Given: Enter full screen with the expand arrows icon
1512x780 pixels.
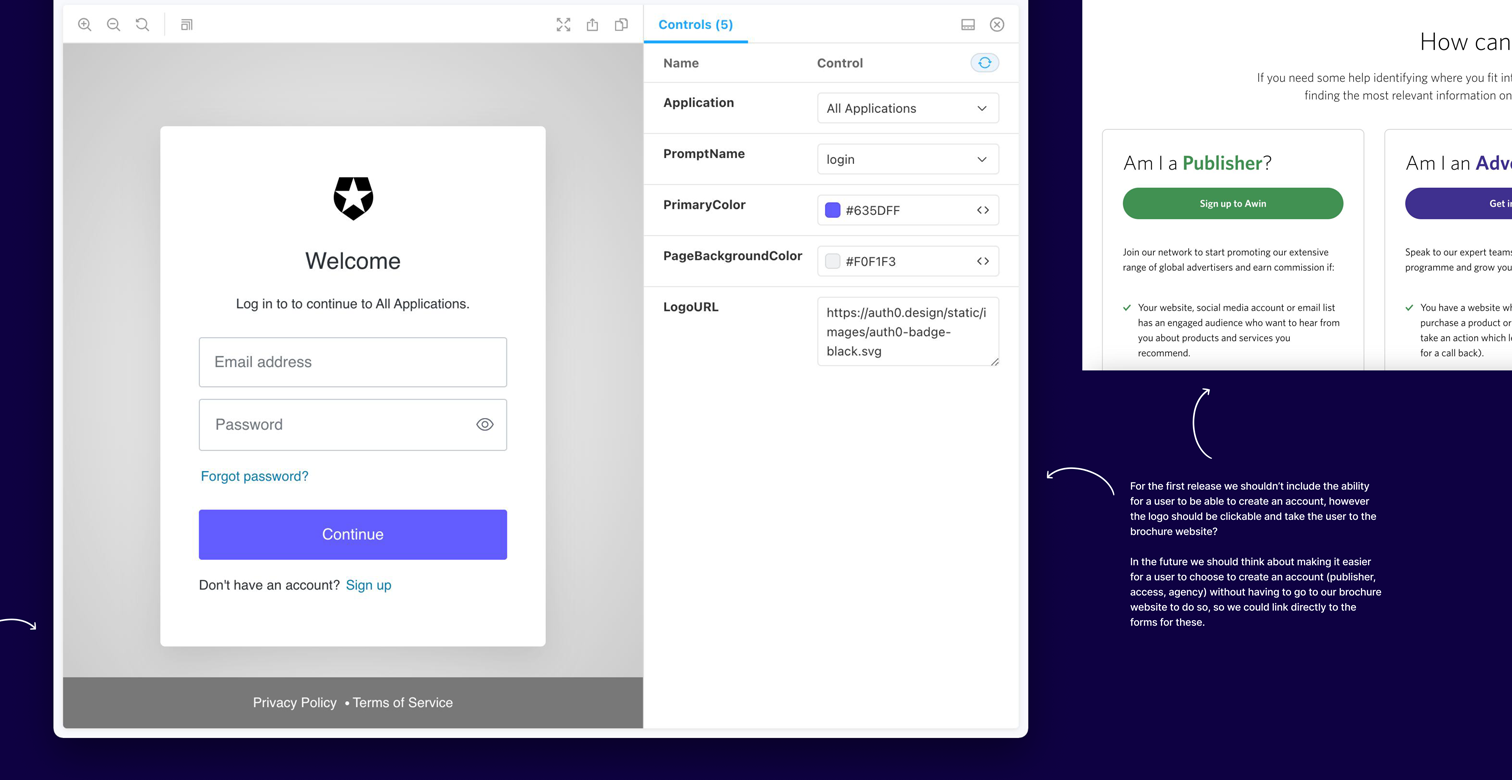Looking at the screenshot, I should pyautogui.click(x=564, y=25).
